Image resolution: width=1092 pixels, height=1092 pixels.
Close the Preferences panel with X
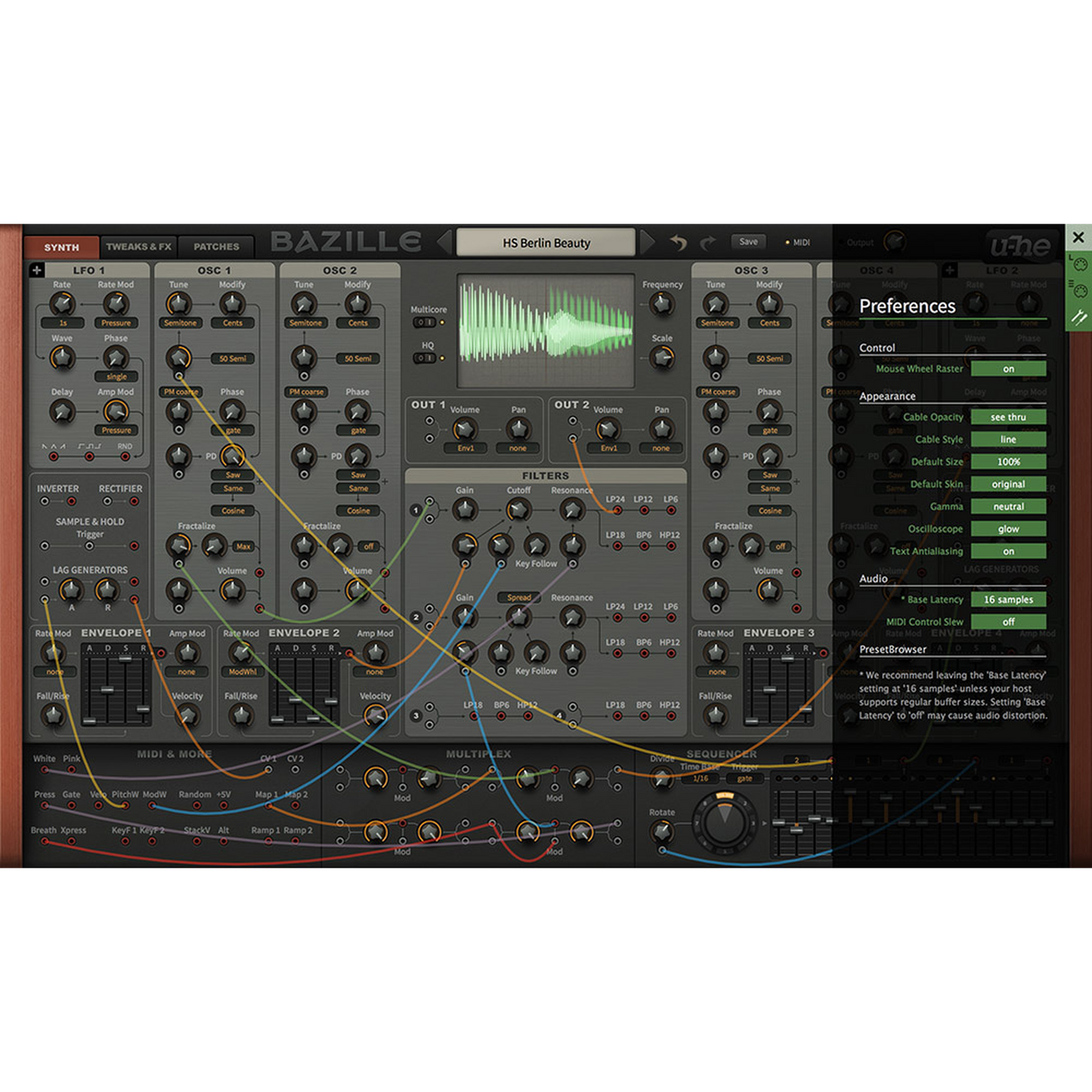(x=1078, y=237)
